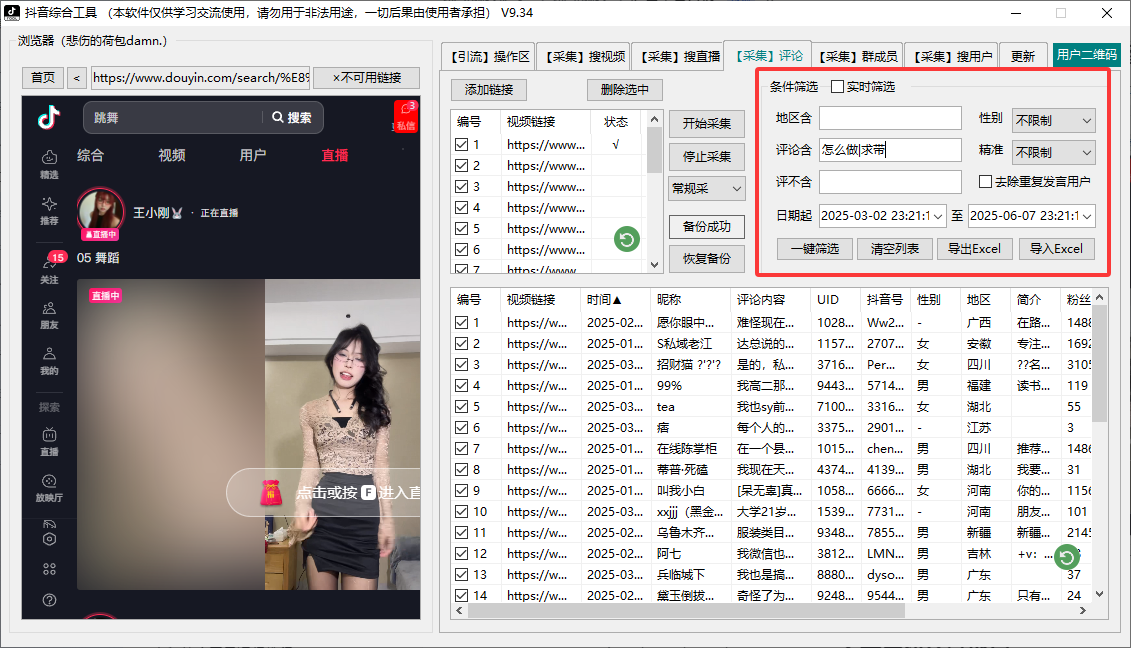Open the 精准 dropdown
1131x648 pixels.
[x=1053, y=152]
